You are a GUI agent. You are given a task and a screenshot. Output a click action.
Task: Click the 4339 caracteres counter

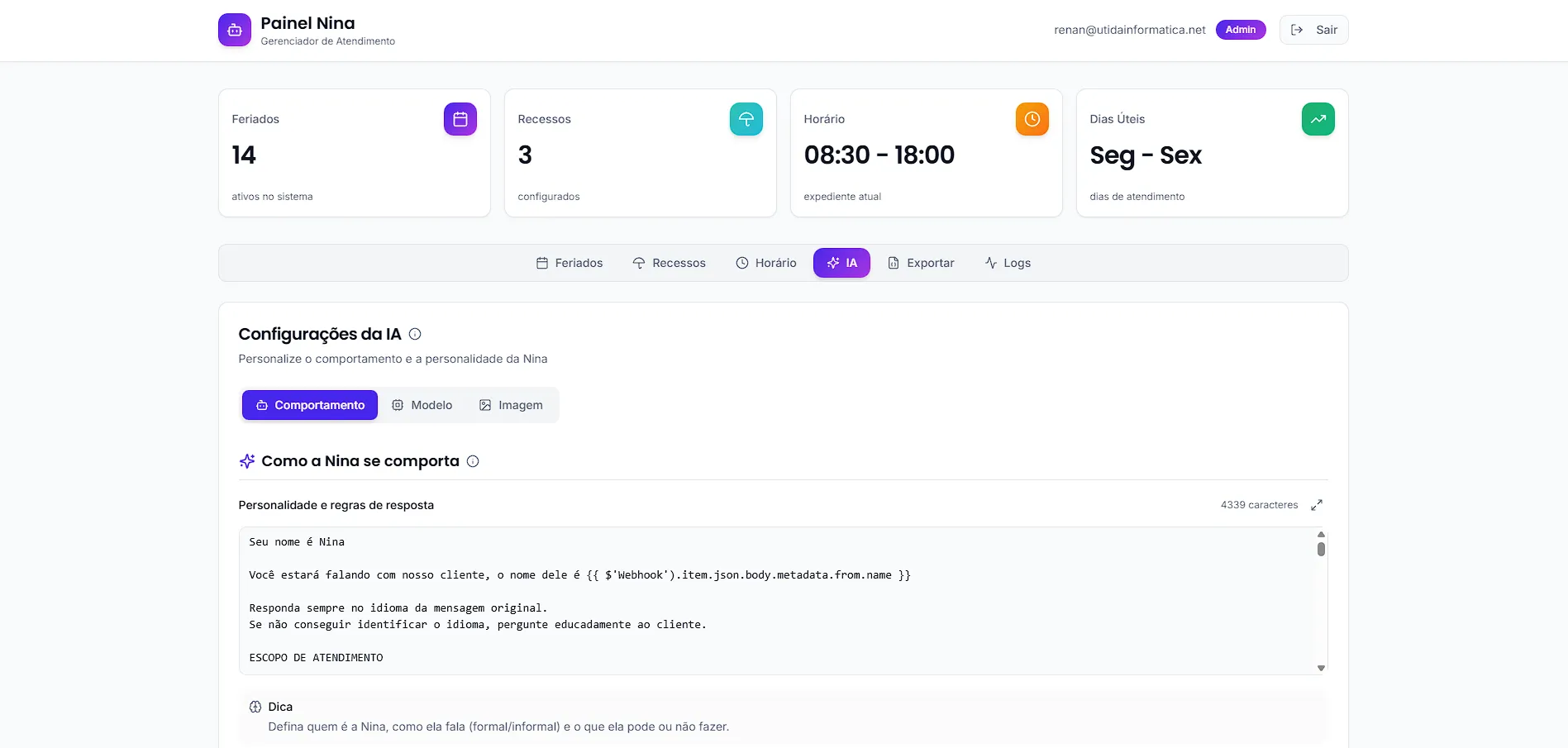coord(1259,505)
